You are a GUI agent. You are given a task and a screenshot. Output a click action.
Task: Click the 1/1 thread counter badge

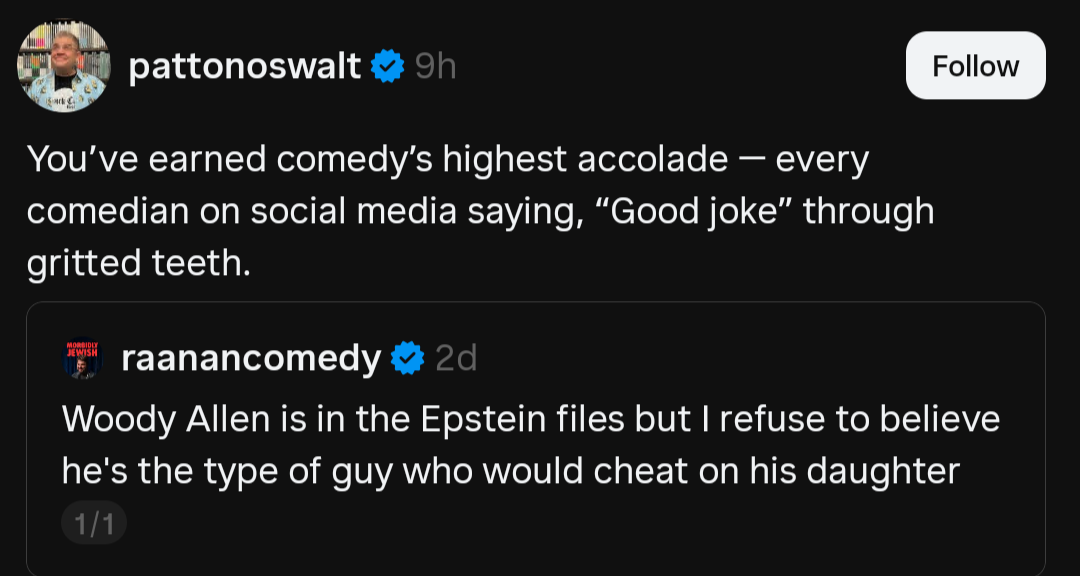pyautogui.click(x=94, y=524)
